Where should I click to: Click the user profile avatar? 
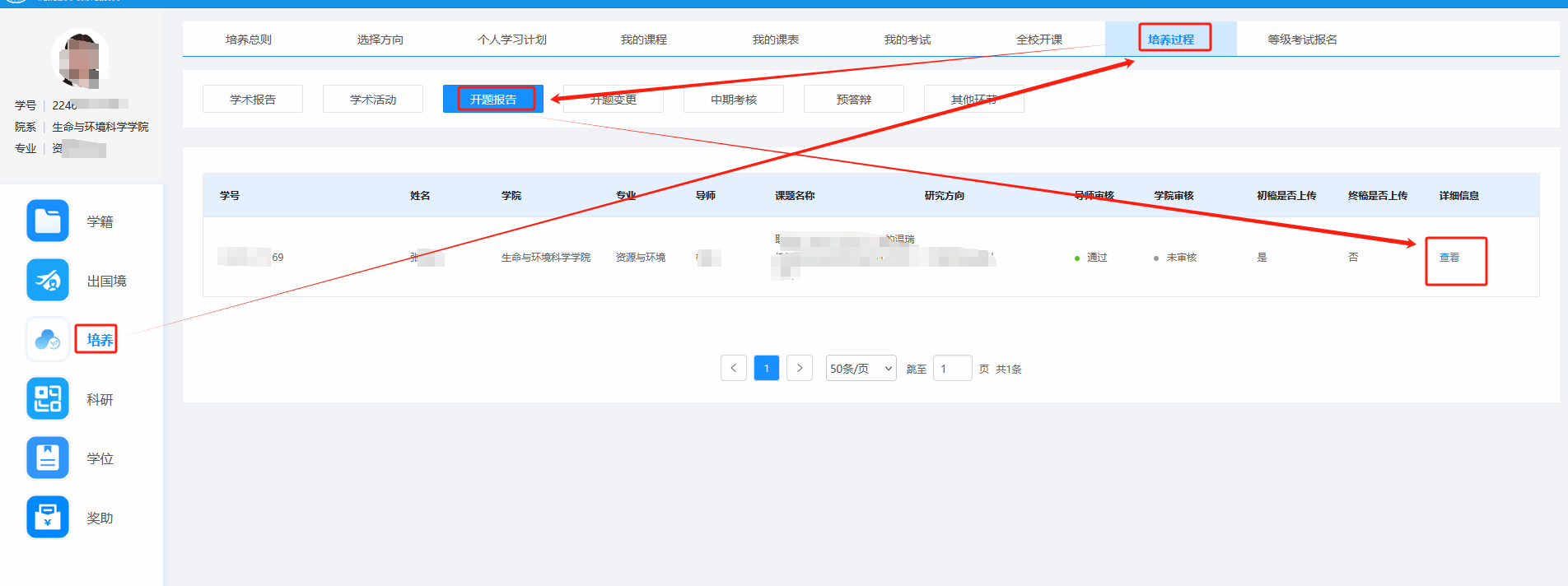[x=80, y=59]
